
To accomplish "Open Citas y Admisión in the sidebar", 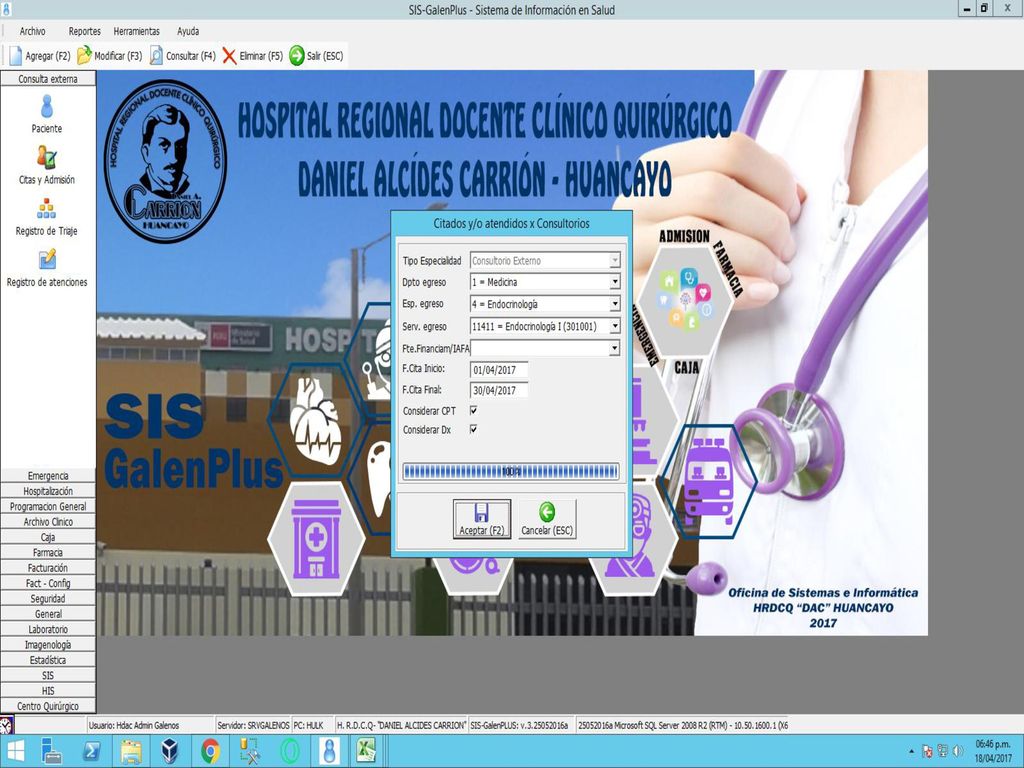I will coord(47,165).
